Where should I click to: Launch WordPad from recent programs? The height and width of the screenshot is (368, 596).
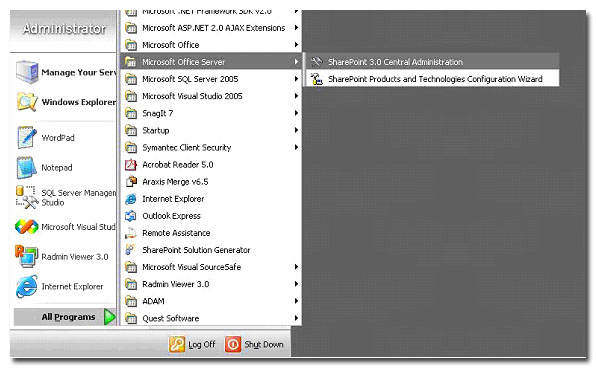click(x=65, y=137)
